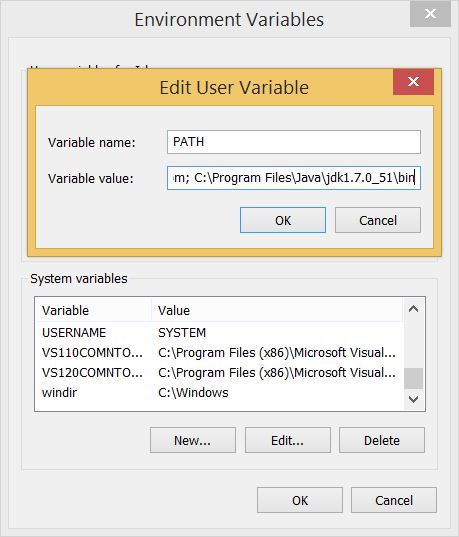Viewport: 459px width, 537px height.
Task: Close the Edit User Variable dialog
Action: coord(413,82)
